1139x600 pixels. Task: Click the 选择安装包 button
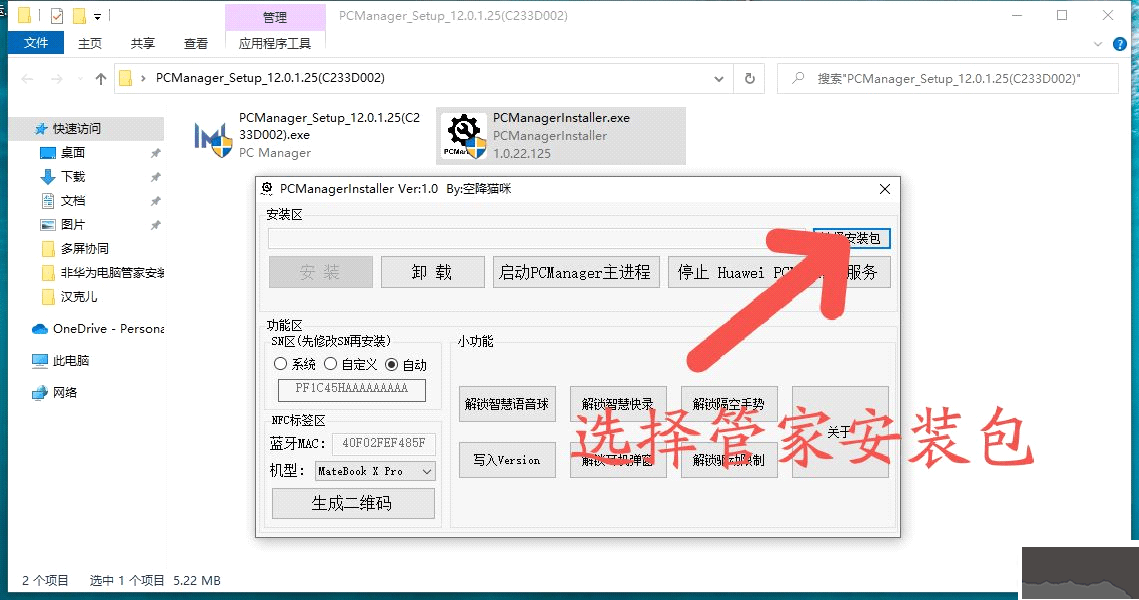851,238
